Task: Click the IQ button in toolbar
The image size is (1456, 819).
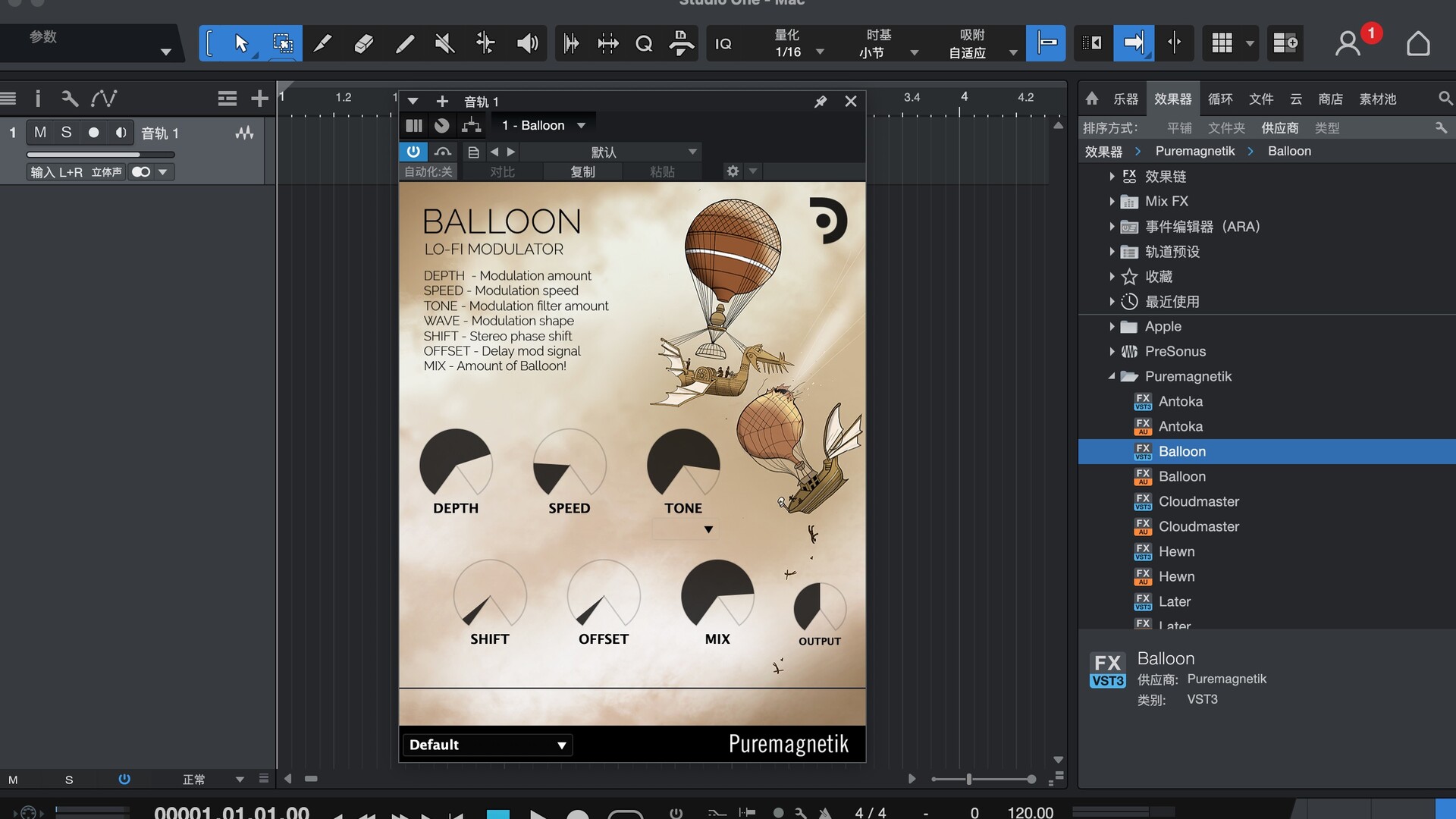Action: click(723, 43)
